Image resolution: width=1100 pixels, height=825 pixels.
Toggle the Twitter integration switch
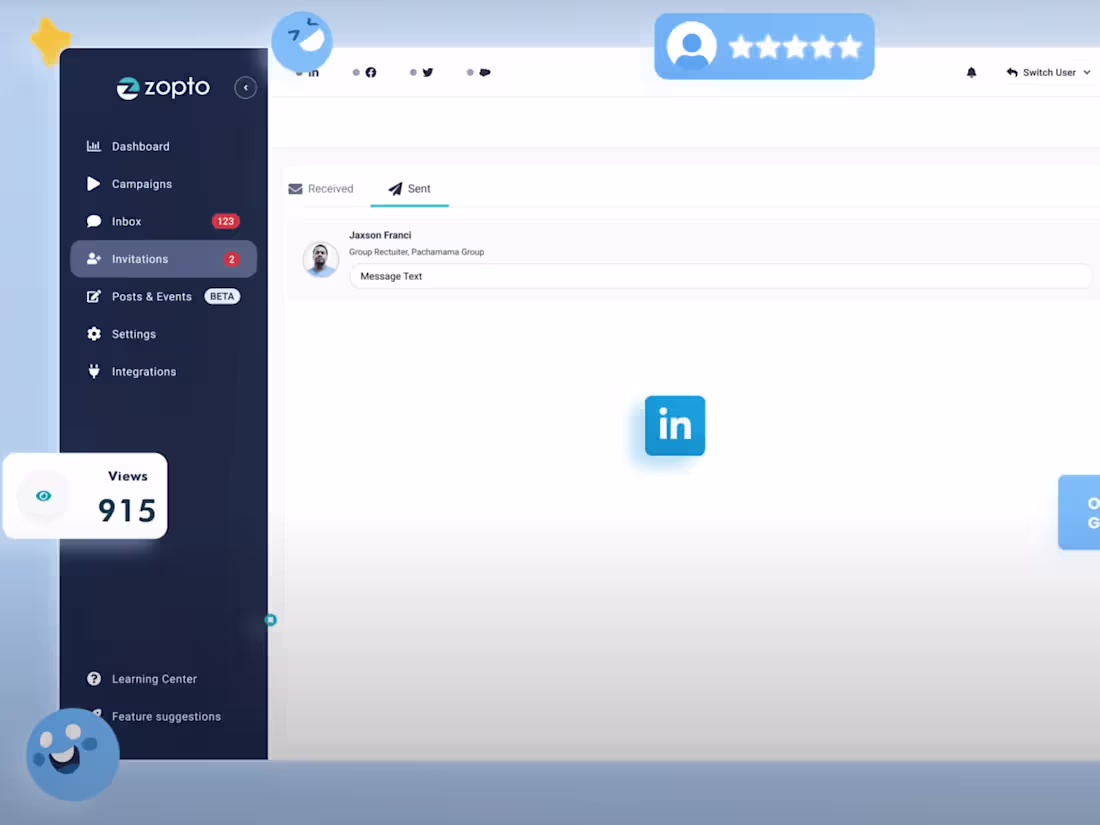[413, 72]
